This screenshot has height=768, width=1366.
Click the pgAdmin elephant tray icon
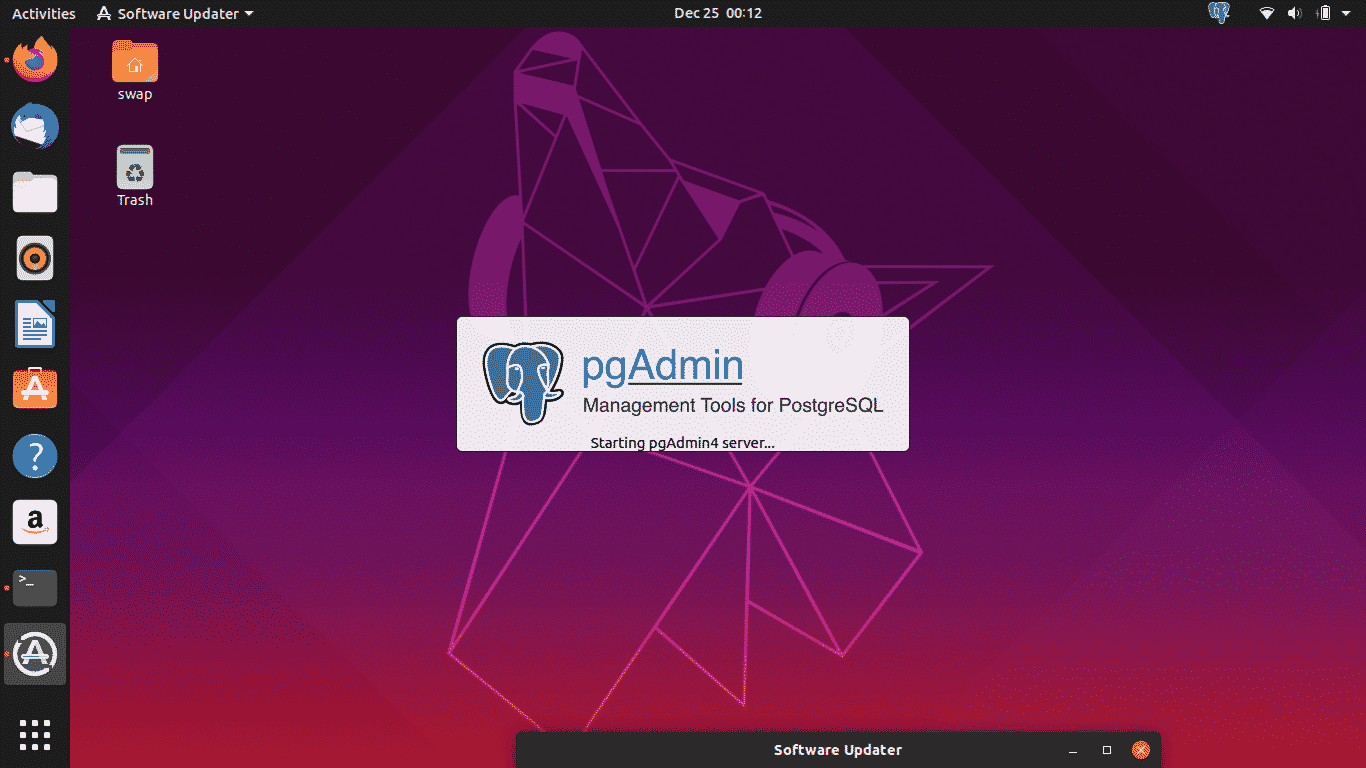pos(1219,13)
